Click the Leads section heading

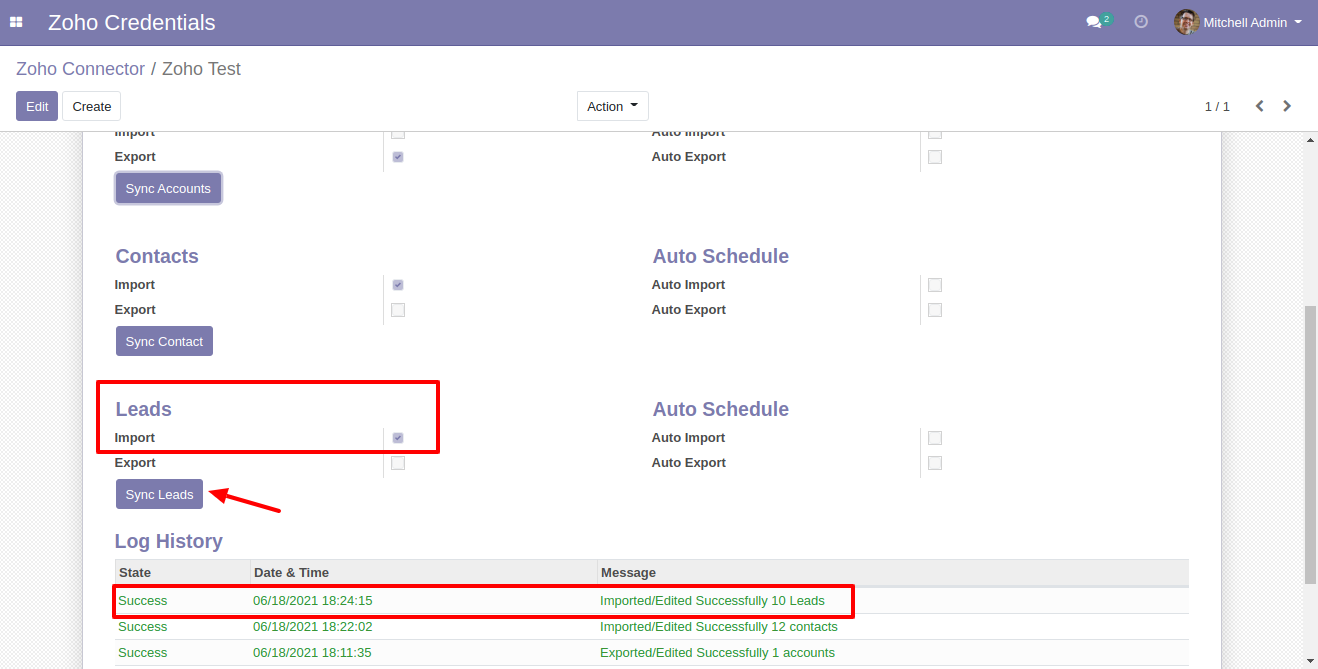(x=144, y=409)
